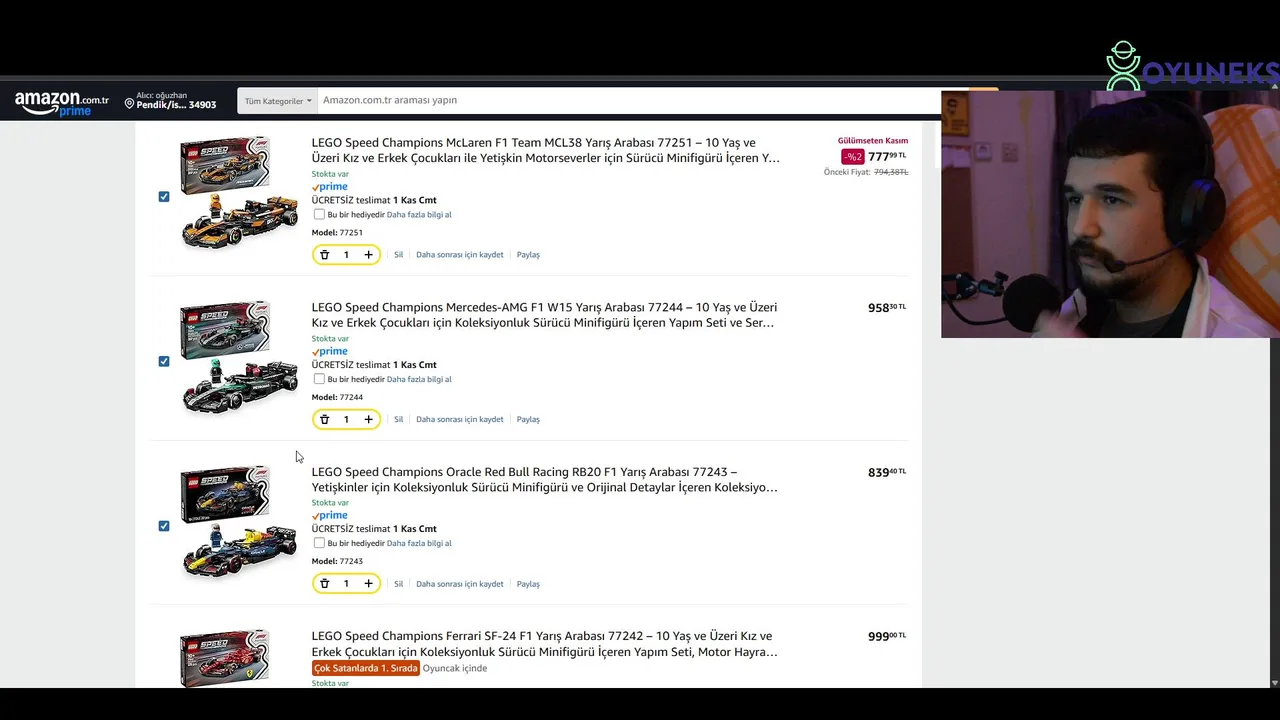The height and width of the screenshot is (720, 1280).
Task: Open gift info link for McLaren item
Action: (419, 215)
